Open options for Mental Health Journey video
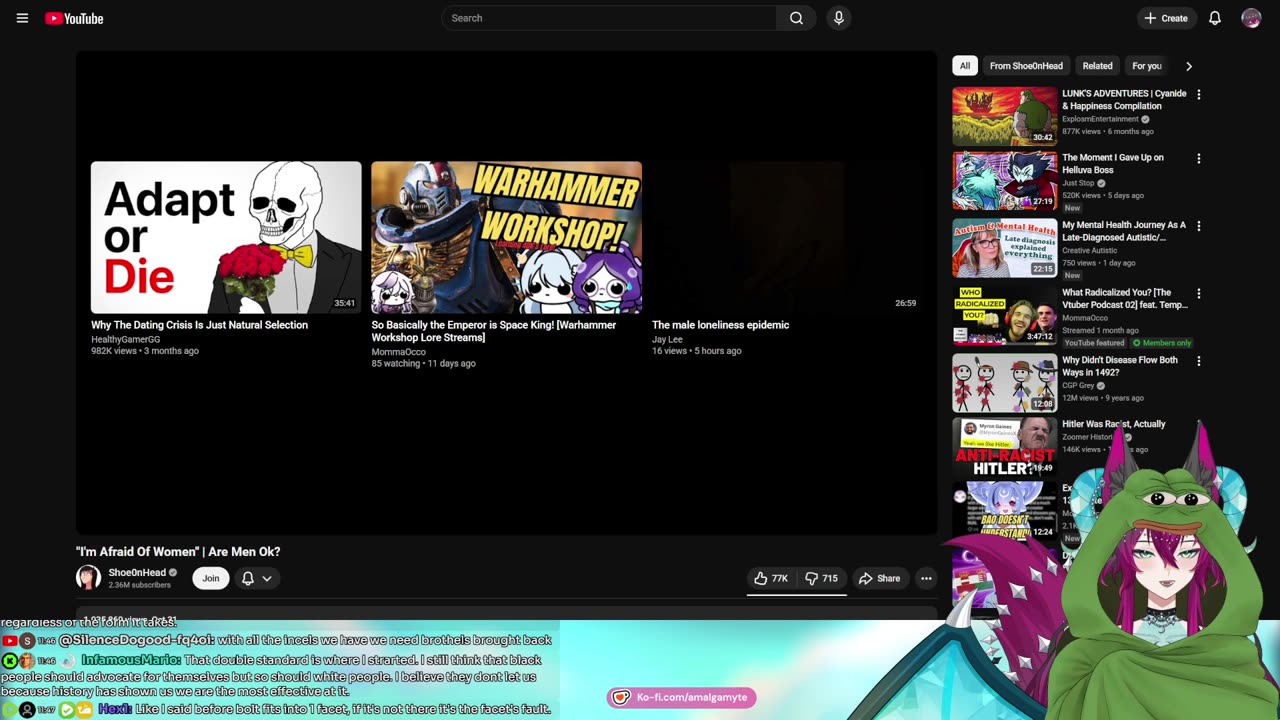 coord(1198,226)
